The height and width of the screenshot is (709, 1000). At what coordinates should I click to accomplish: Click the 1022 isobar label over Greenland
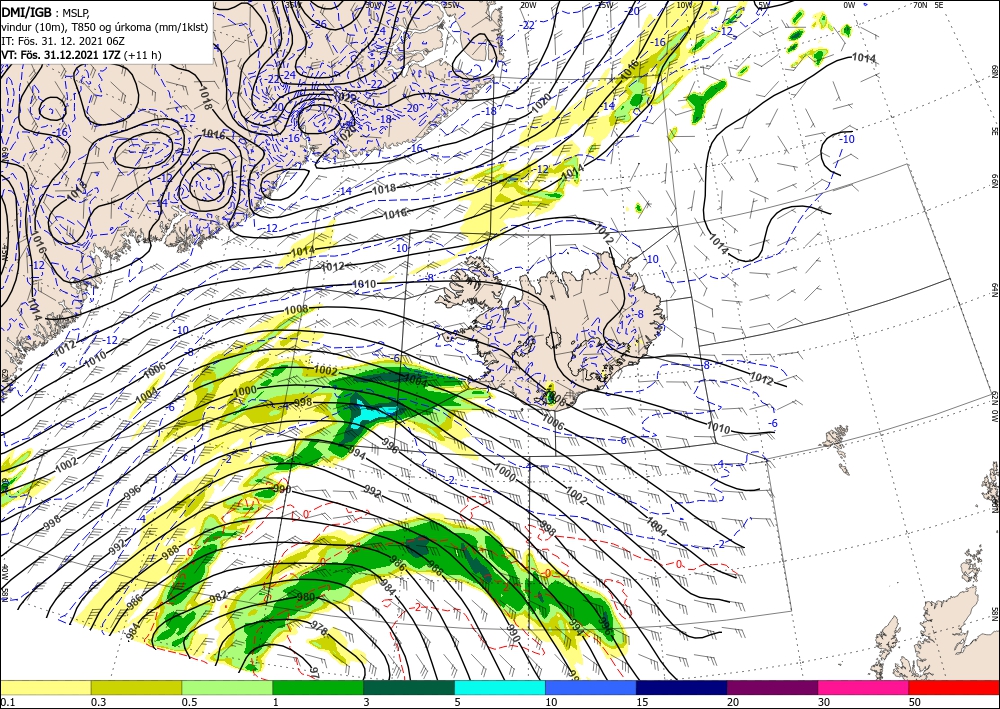[345, 98]
